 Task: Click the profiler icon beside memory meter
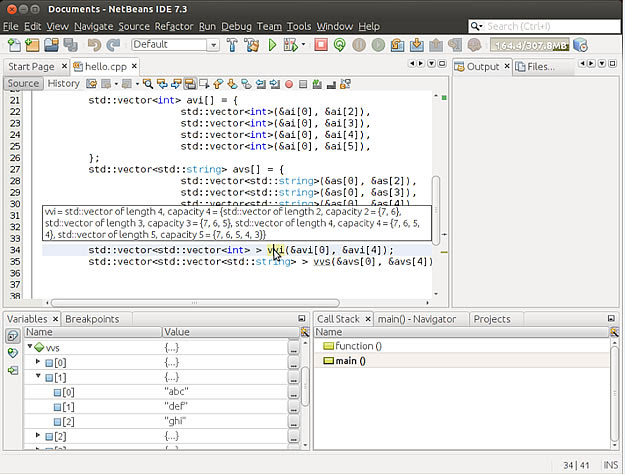(x=580, y=45)
